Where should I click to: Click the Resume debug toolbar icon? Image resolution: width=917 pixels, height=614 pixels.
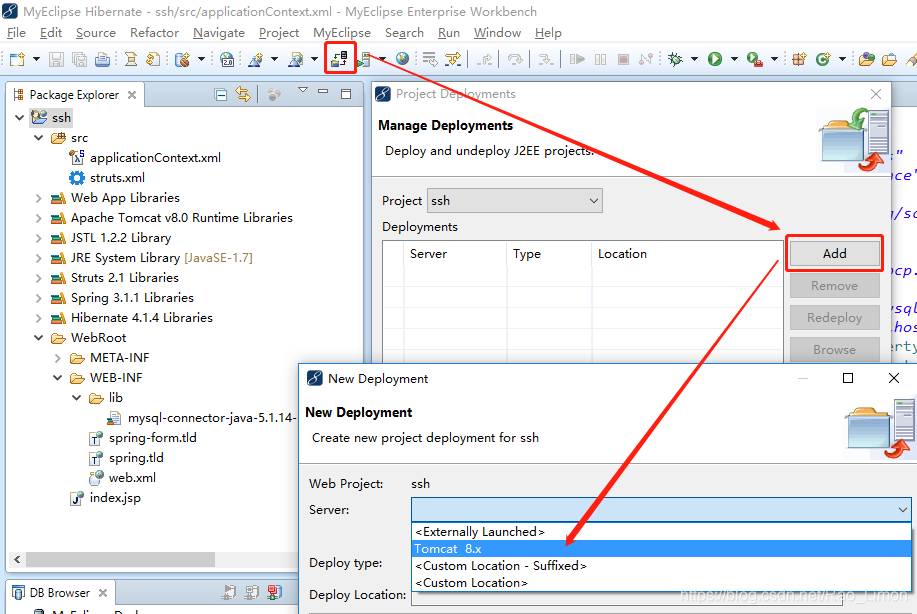[x=577, y=59]
